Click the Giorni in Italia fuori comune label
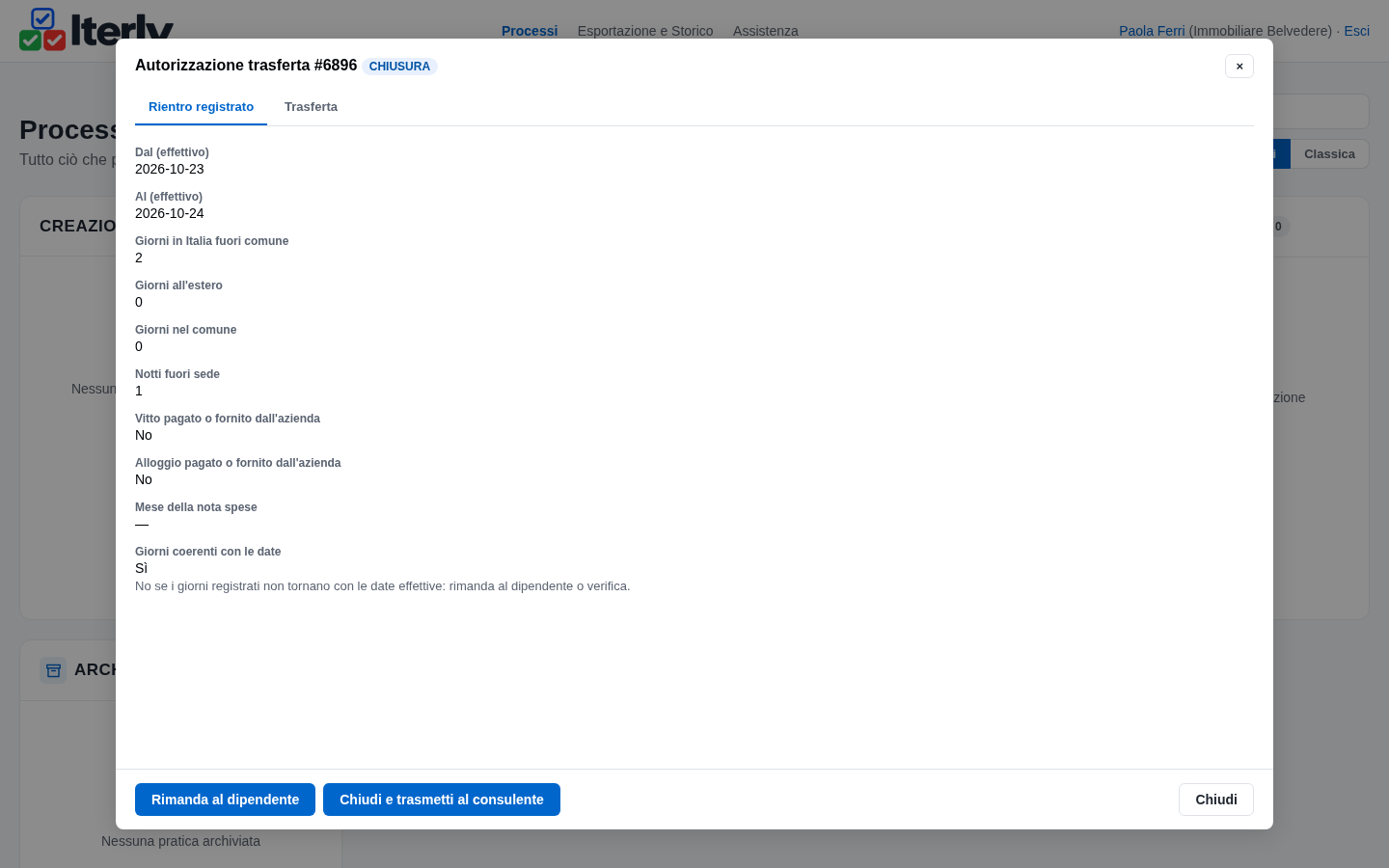Screen dimensions: 1389x868 pos(211,241)
